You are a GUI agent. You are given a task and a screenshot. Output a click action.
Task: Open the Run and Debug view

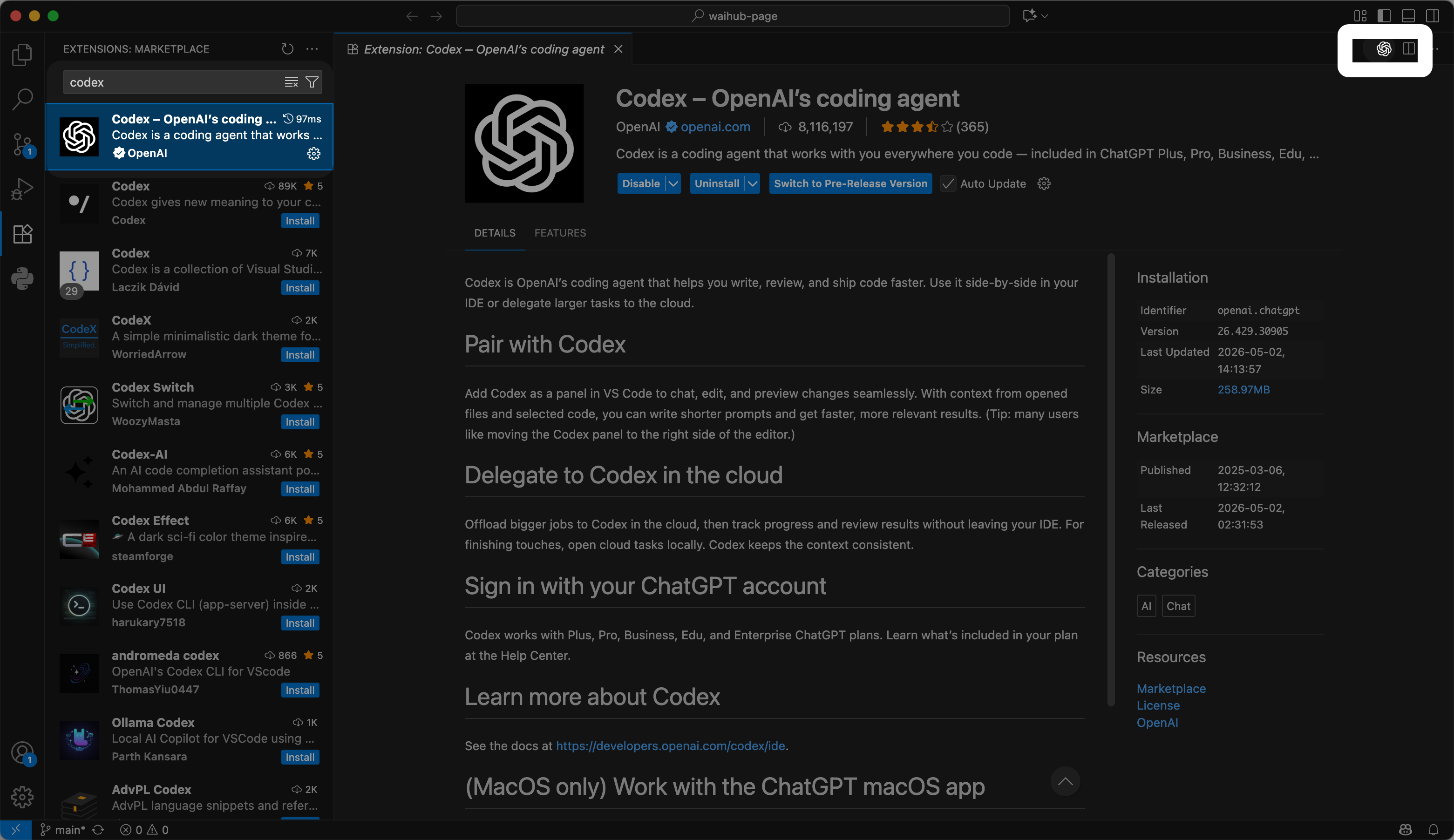point(22,189)
